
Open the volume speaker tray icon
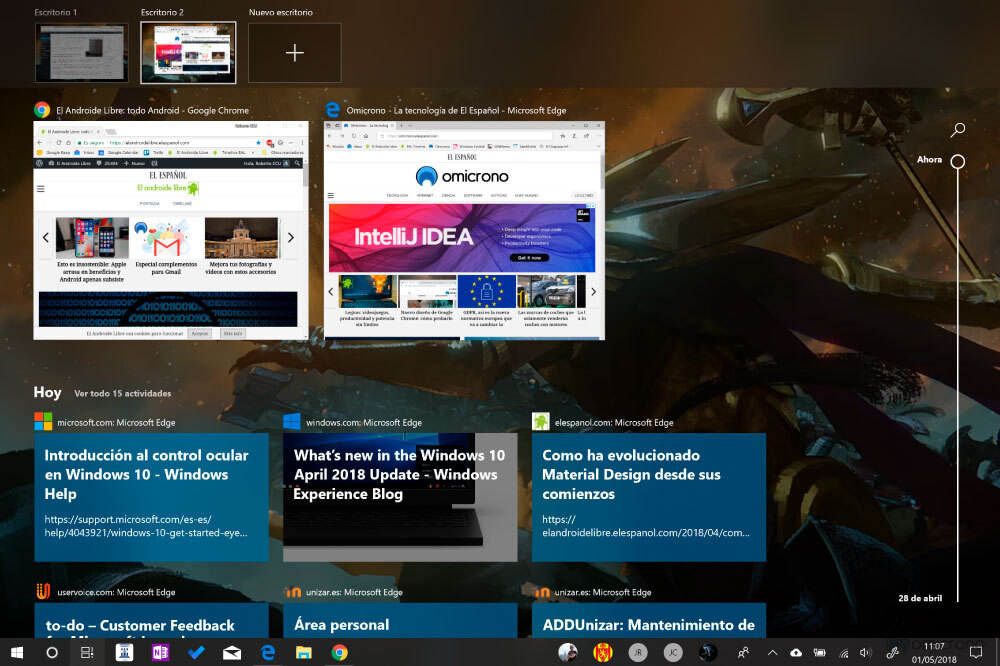click(x=865, y=653)
